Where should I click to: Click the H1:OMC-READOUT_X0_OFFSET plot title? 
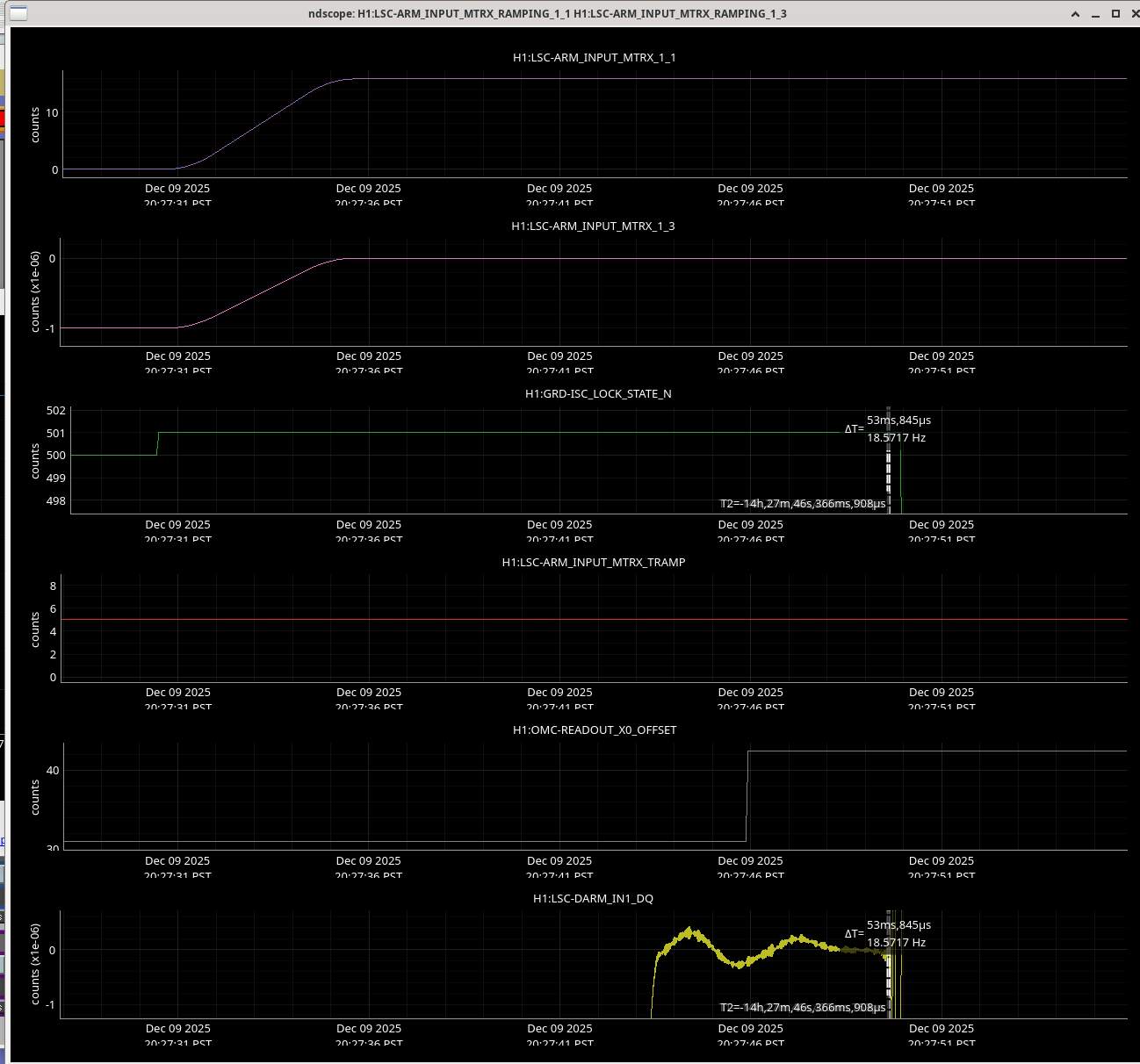click(x=595, y=730)
